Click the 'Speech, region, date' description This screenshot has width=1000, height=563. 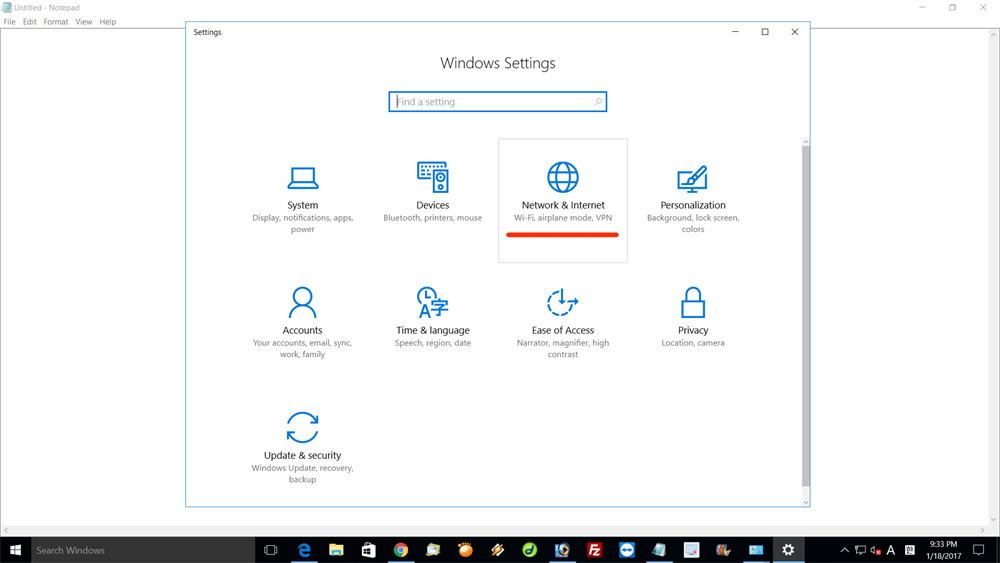coord(432,343)
